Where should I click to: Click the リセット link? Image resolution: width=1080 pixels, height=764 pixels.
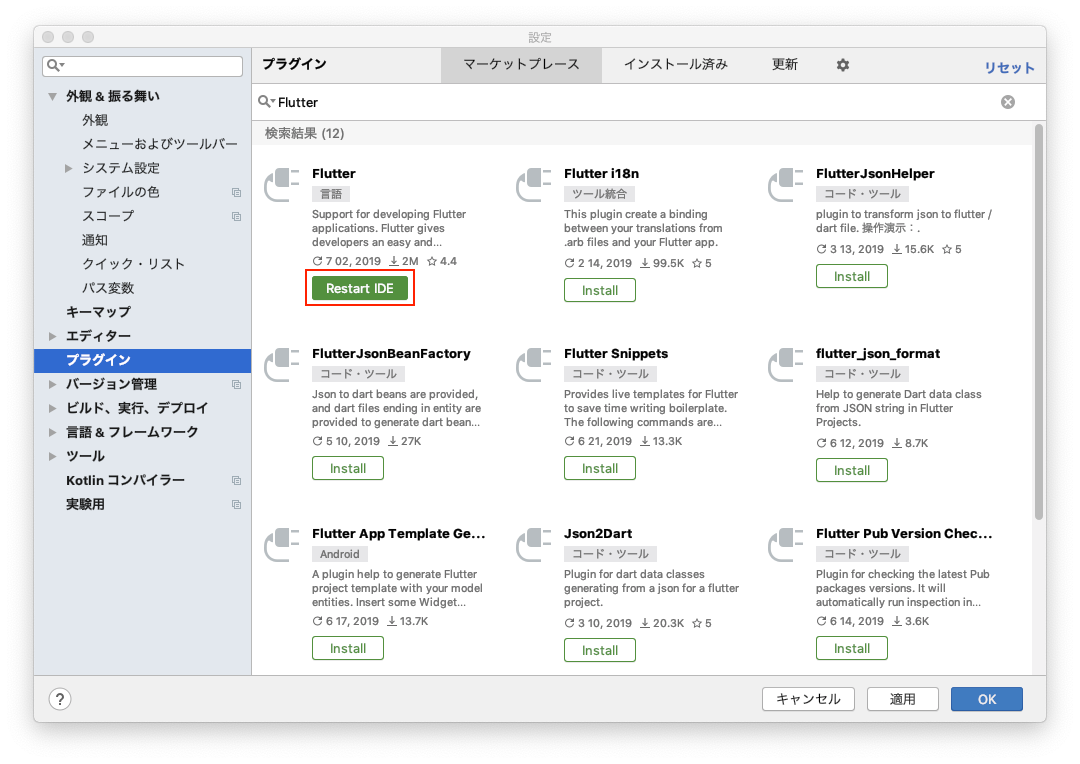pos(1009,66)
